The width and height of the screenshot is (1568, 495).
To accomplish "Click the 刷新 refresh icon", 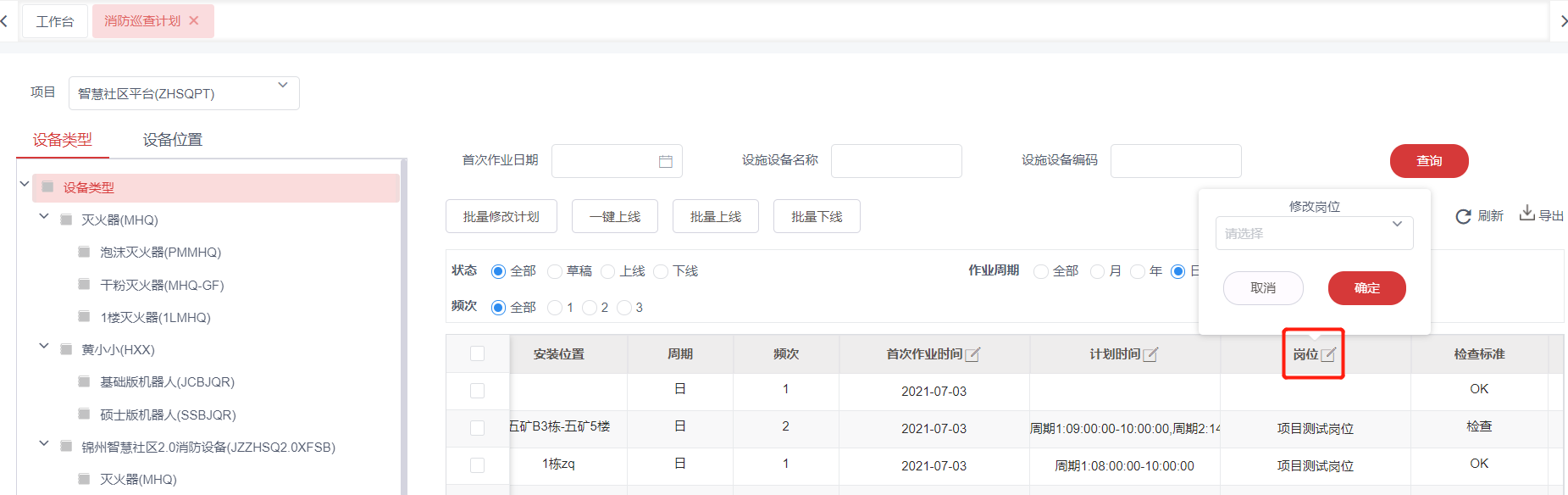I will click(x=1463, y=216).
